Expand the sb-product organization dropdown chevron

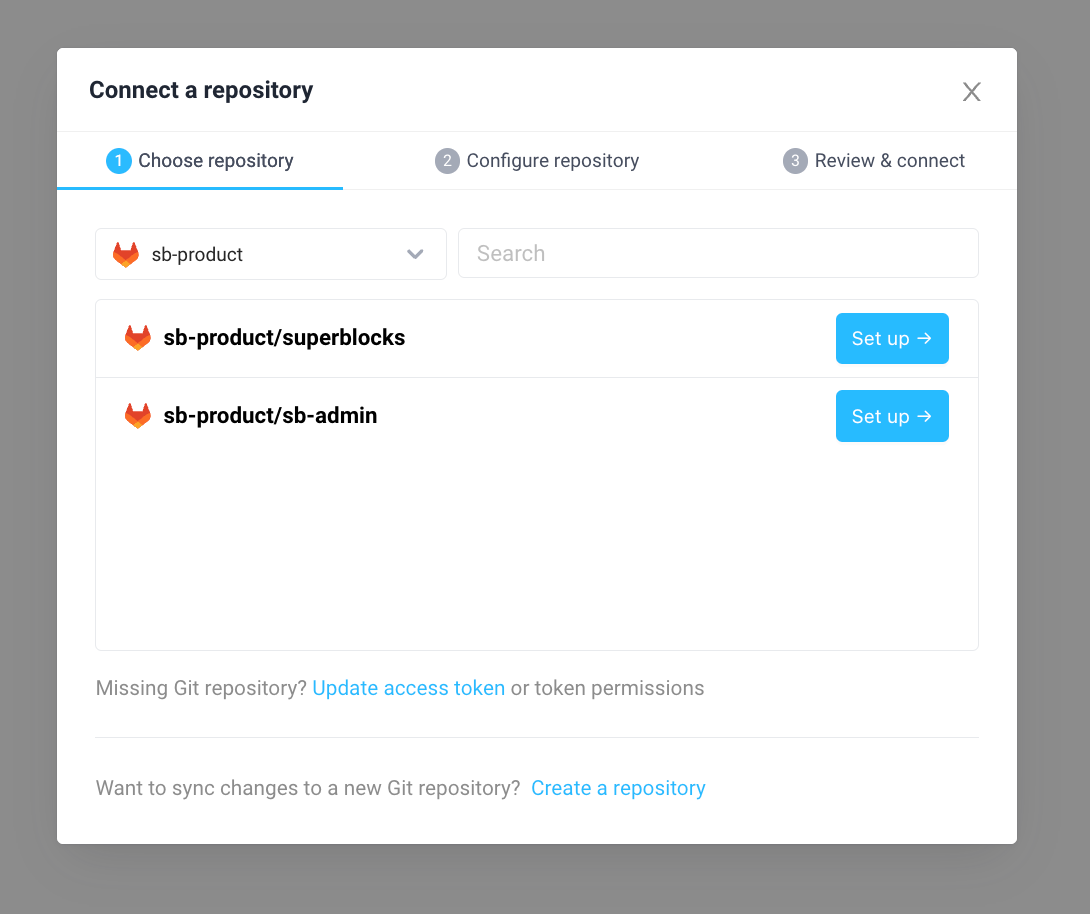415,254
